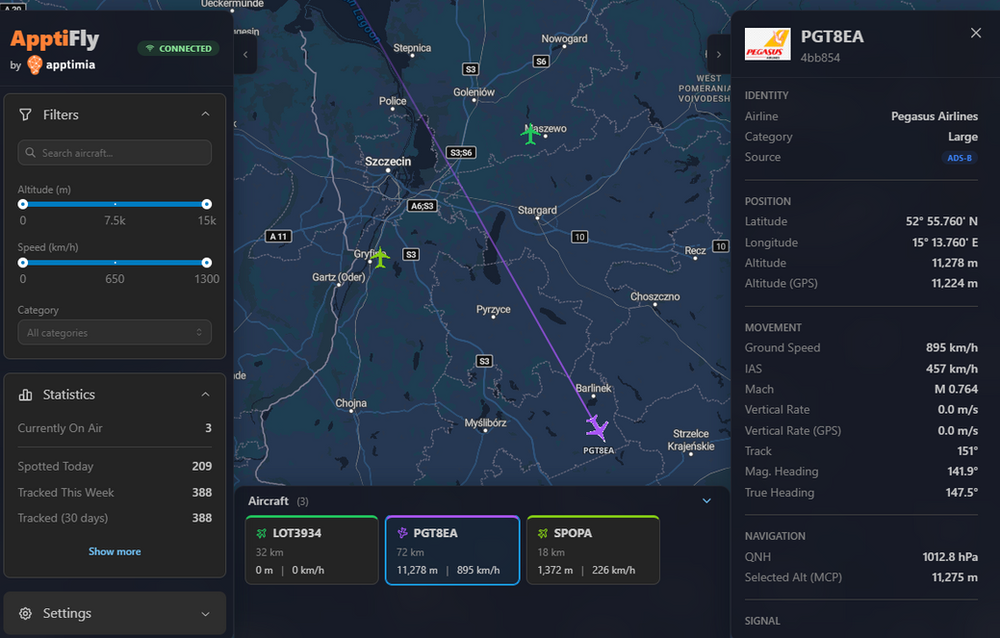Click the Currently On Air value
This screenshot has width=1000, height=638.
[208, 428]
